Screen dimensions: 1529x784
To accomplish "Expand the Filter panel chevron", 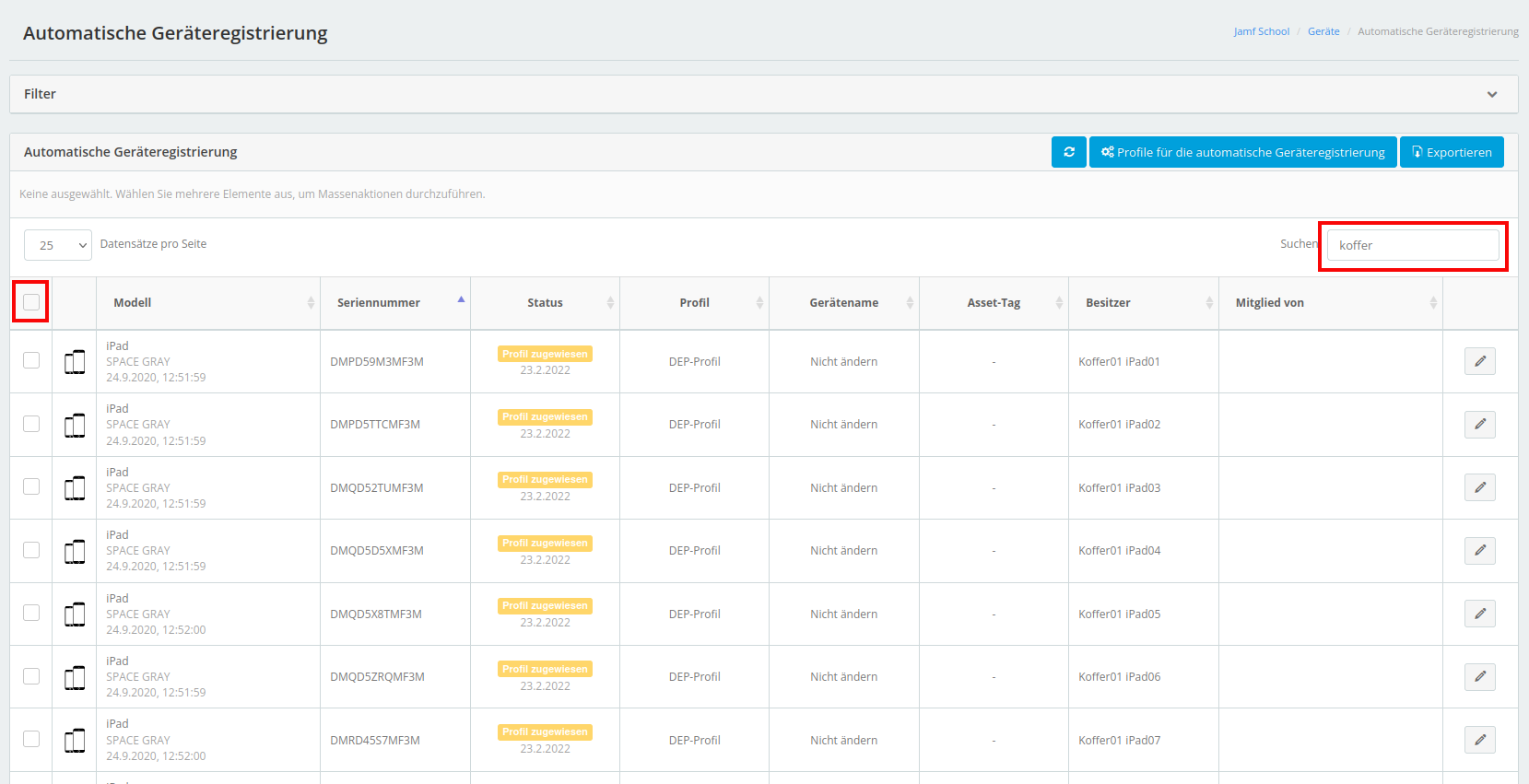I will [x=1491, y=94].
